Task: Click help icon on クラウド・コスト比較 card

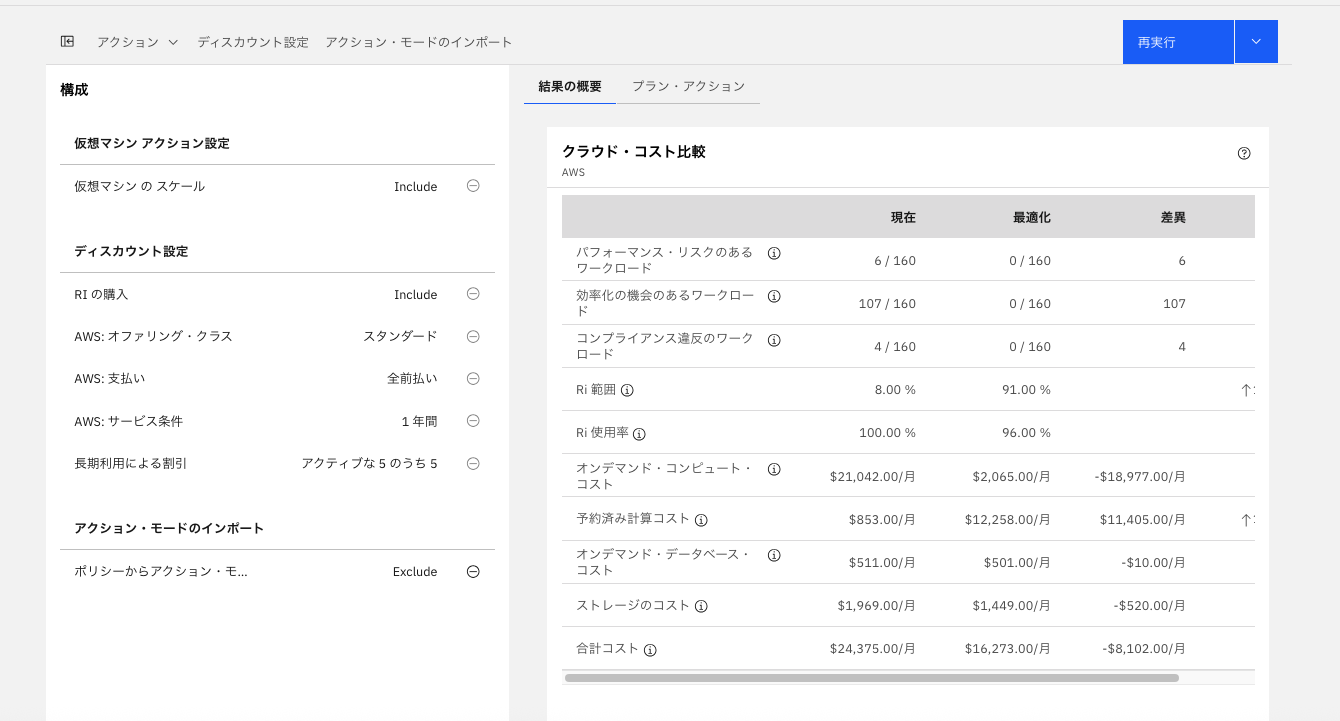Action: click(x=1244, y=153)
